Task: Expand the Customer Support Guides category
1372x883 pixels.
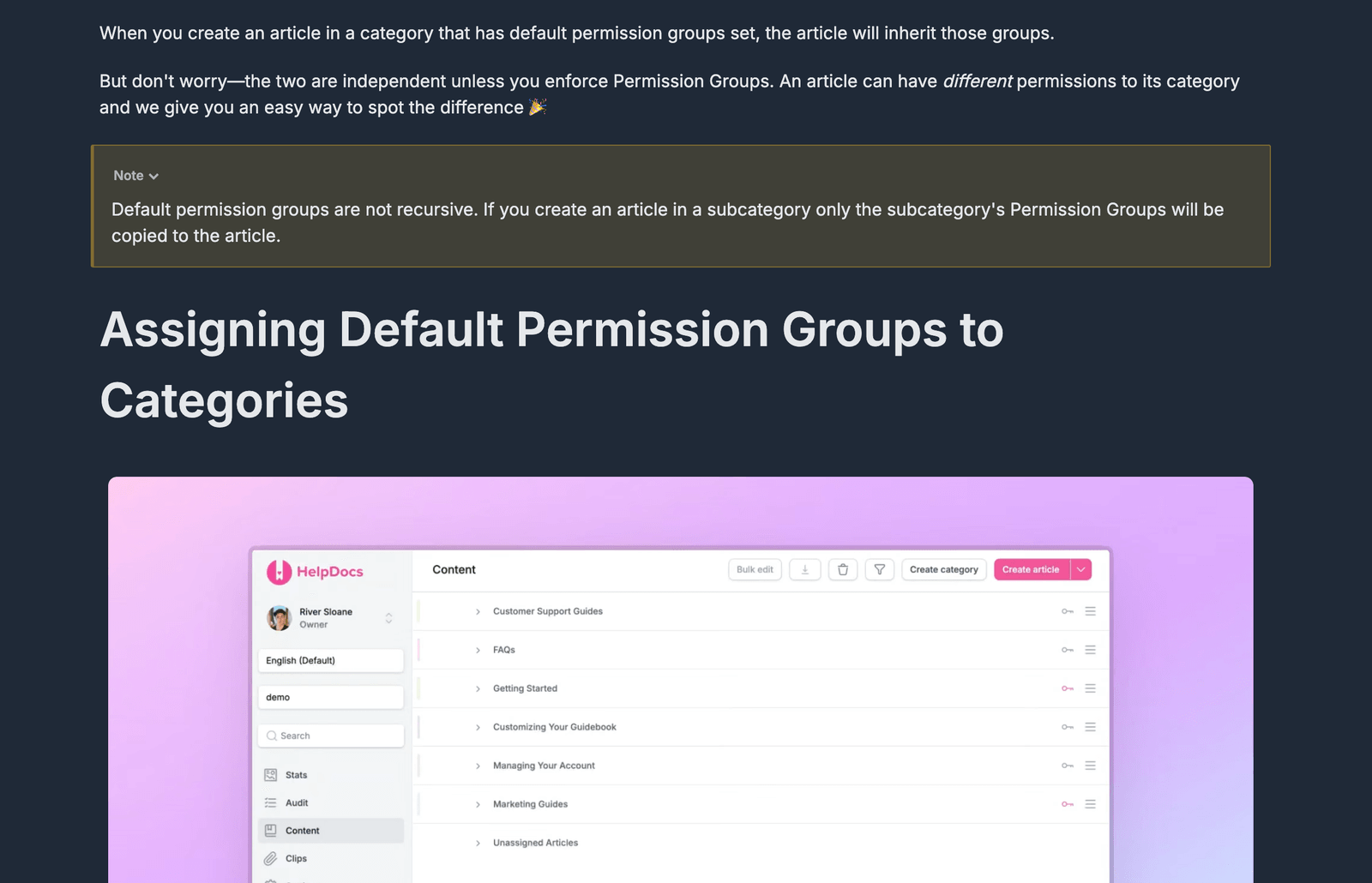Action: [x=478, y=611]
